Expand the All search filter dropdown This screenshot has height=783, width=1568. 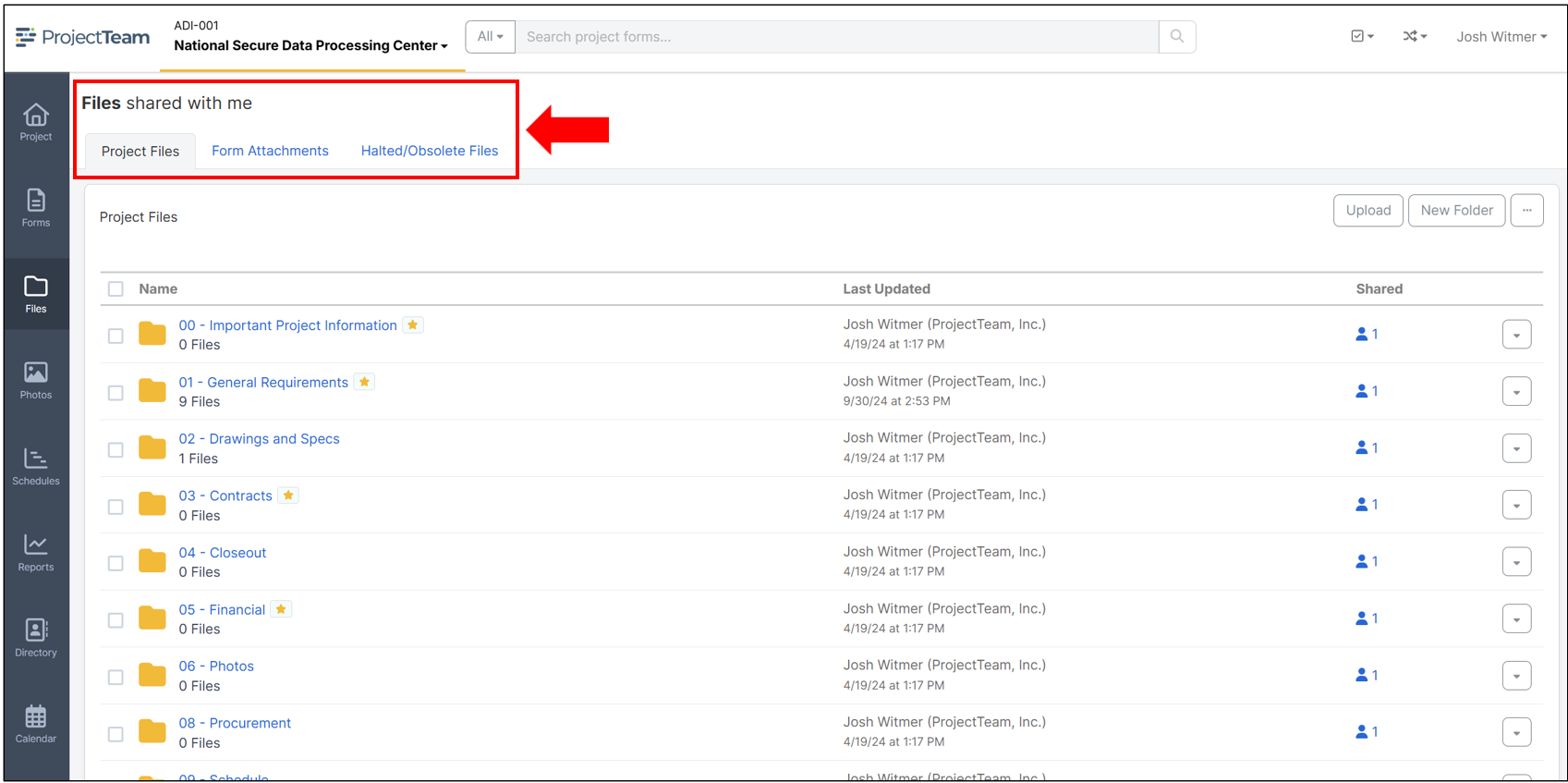tap(490, 37)
